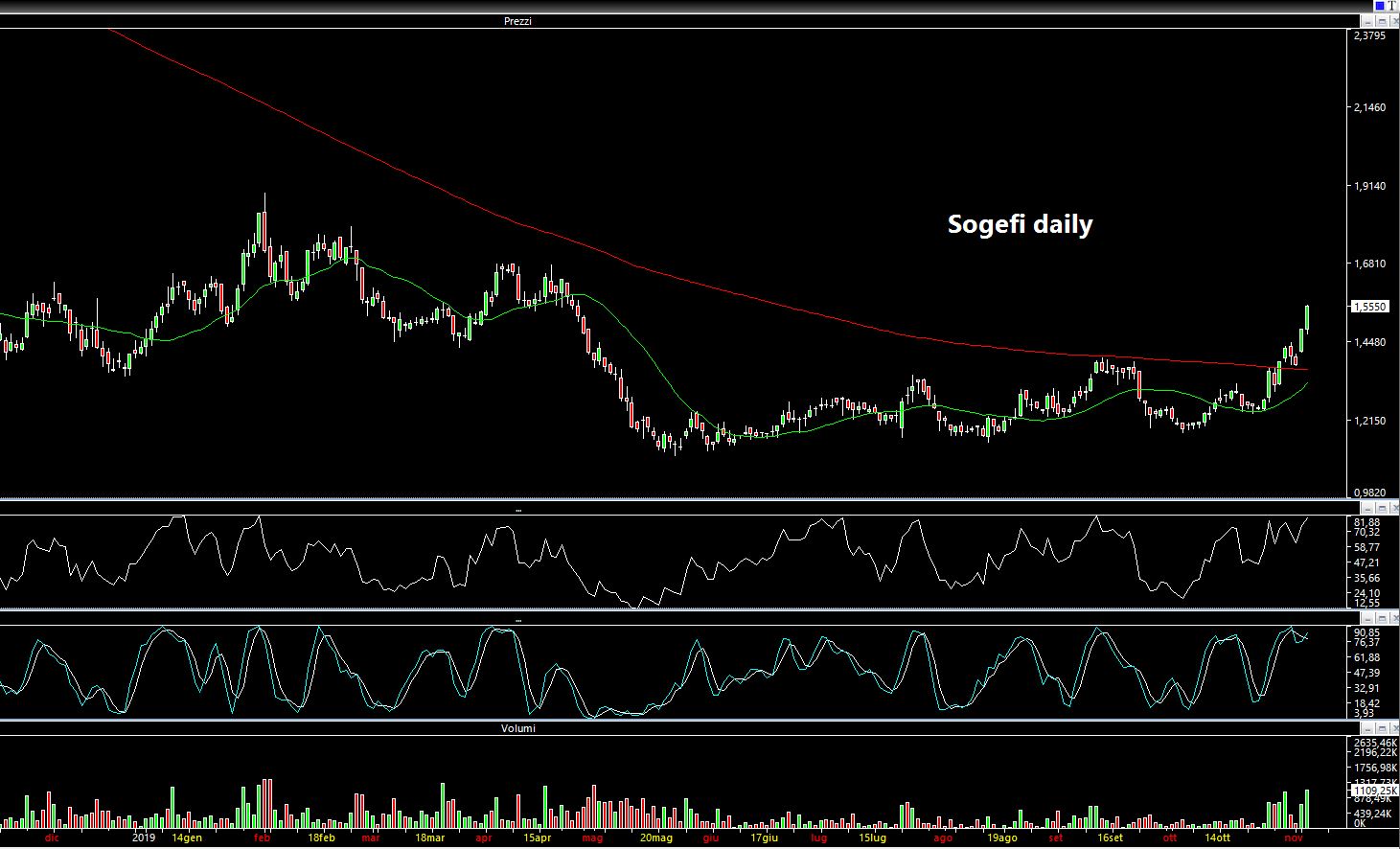Click the blue square color icon

tap(1378, 6)
